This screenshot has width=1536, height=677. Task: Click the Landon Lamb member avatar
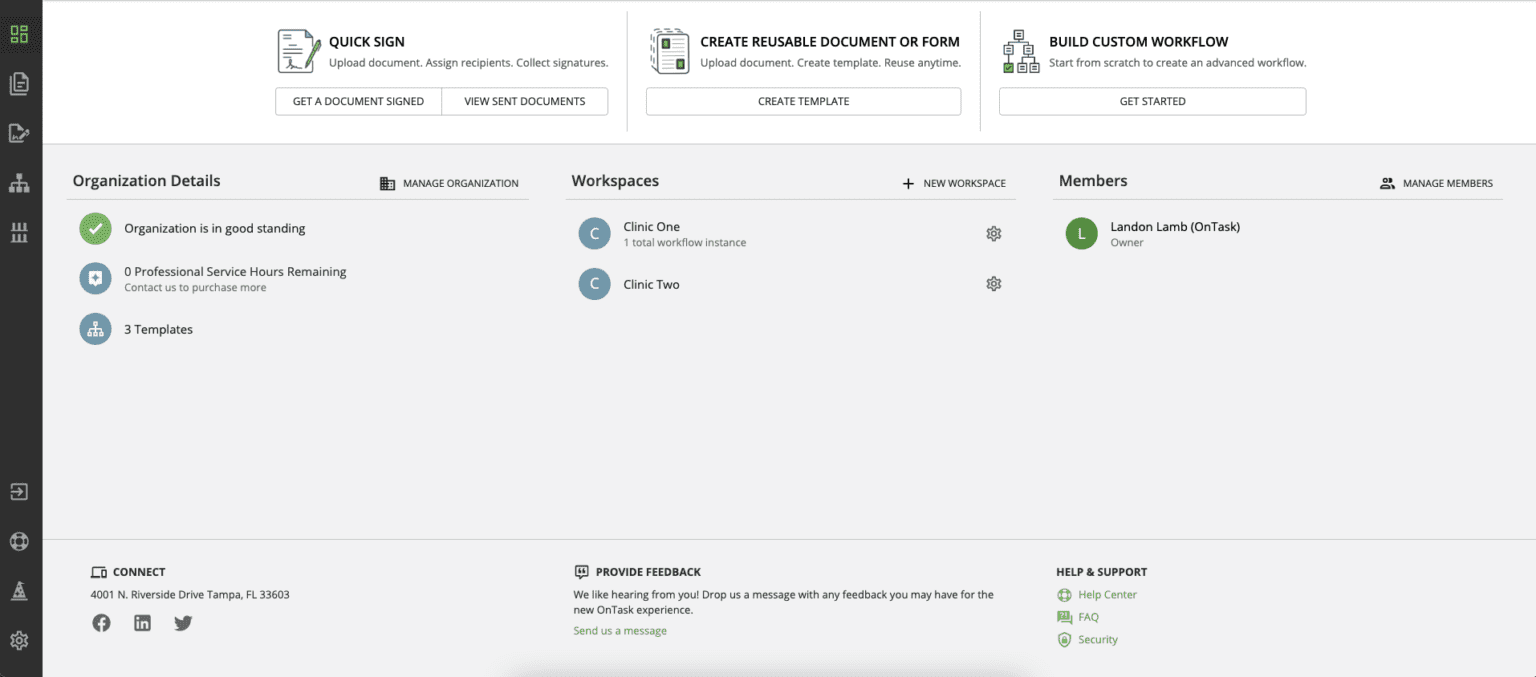tap(1081, 233)
